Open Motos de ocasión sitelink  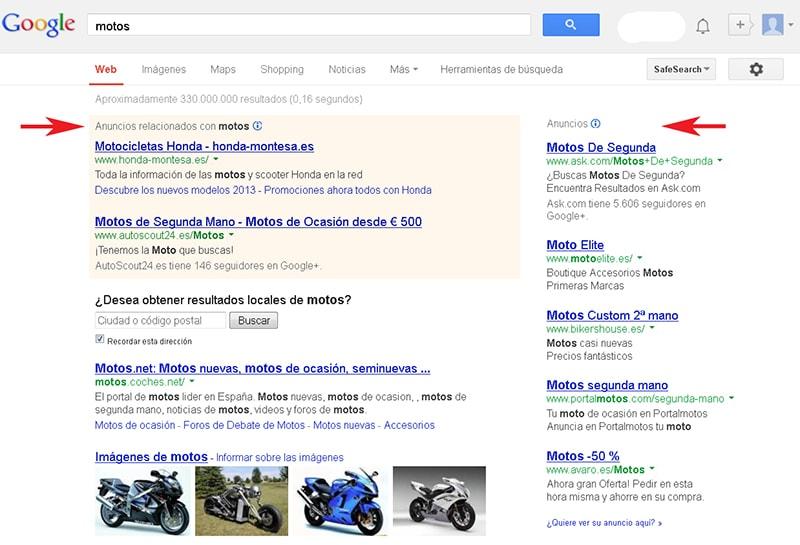tap(135, 425)
